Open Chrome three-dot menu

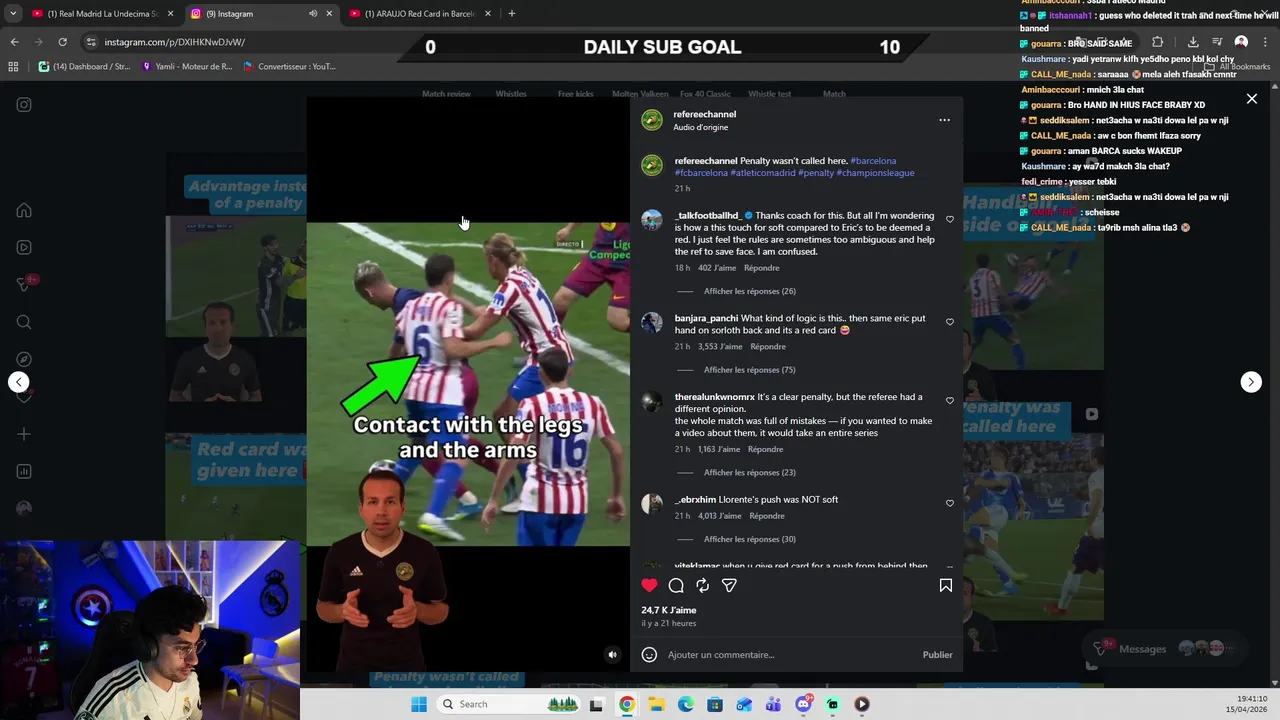click(x=1265, y=42)
